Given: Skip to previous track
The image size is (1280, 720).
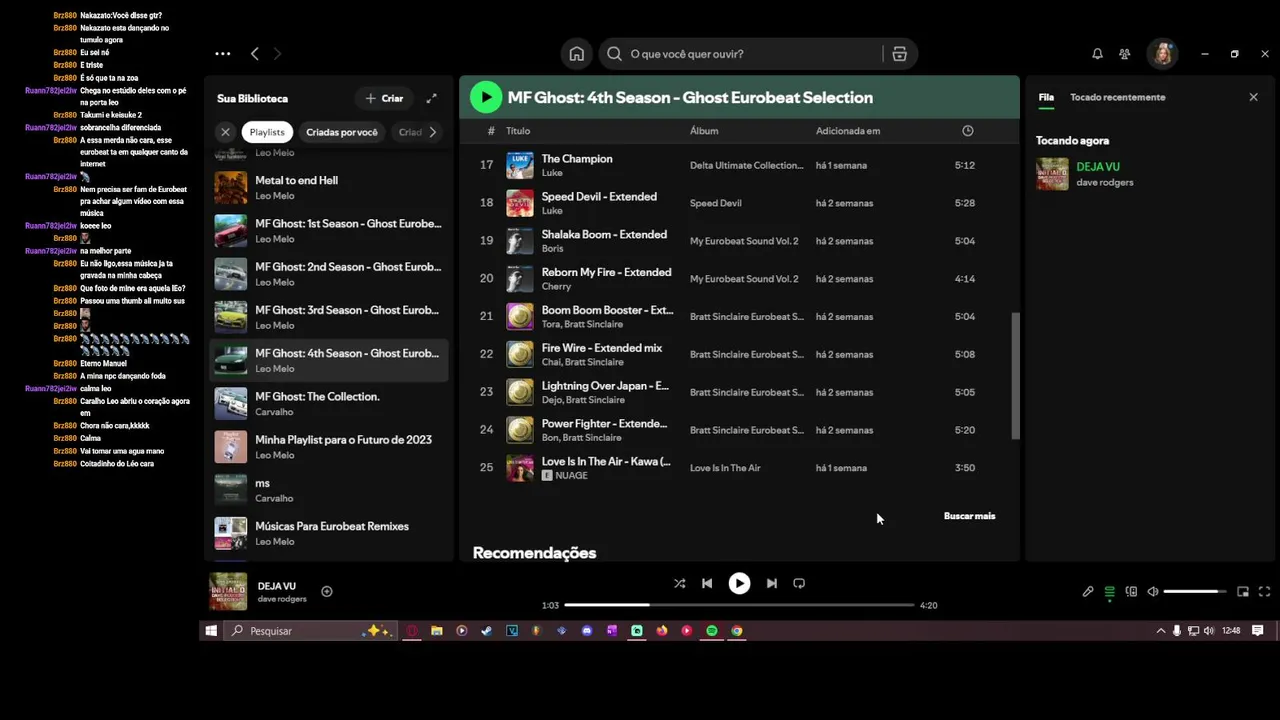Looking at the screenshot, I should point(707,583).
